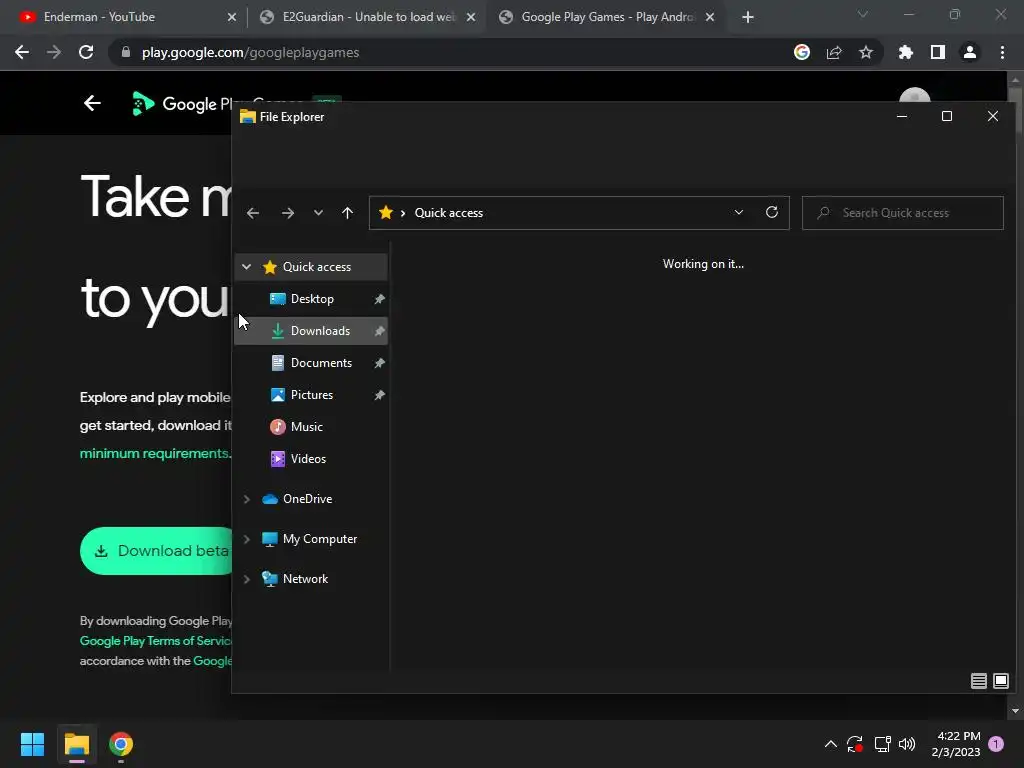
Task: Close the E2Guardian tab
Action: coord(471,17)
